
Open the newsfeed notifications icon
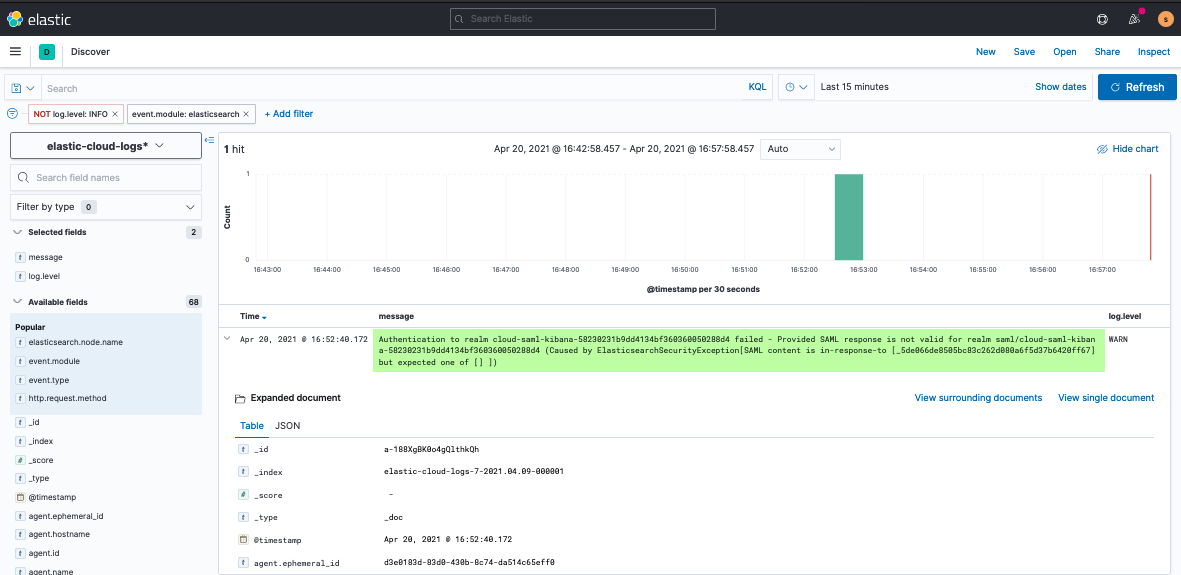(1134, 18)
